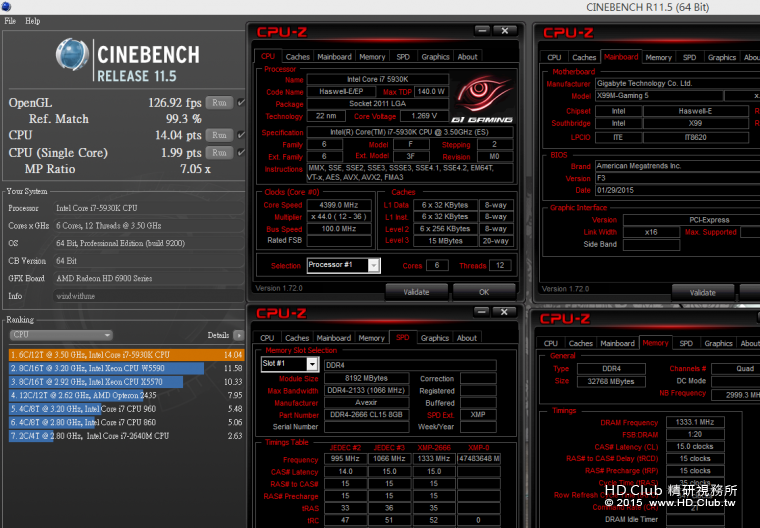Open the Ranking CPU dropdown
760x528 pixels.
61,335
